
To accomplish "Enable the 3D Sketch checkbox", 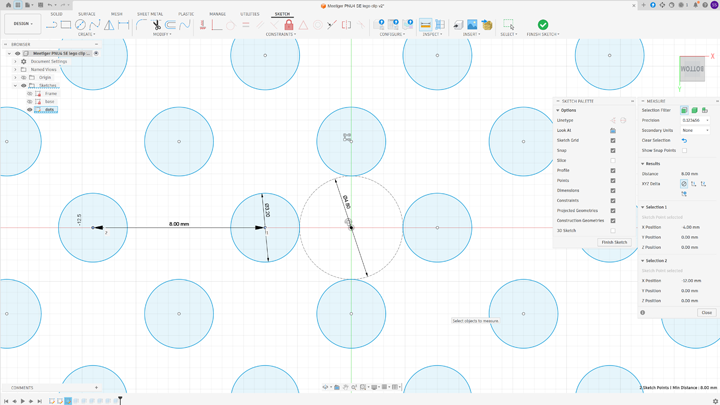I will point(613,231).
